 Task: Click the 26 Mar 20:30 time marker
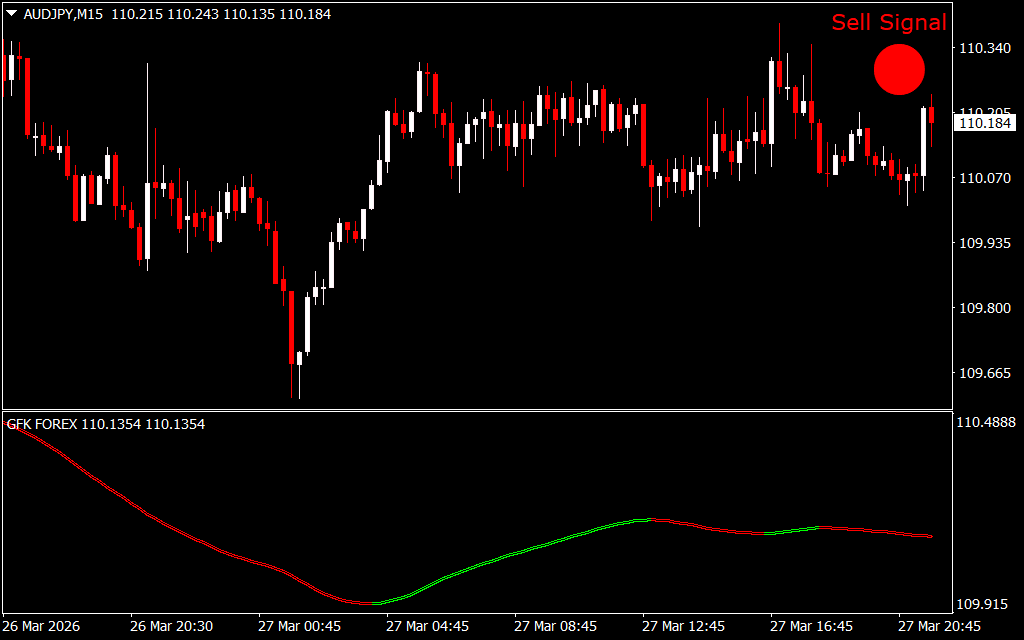point(171,626)
